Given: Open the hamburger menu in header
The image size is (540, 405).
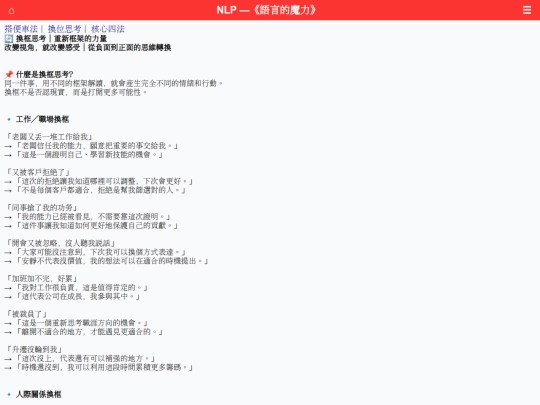Looking at the screenshot, I should pyautogui.click(x=527, y=10).
